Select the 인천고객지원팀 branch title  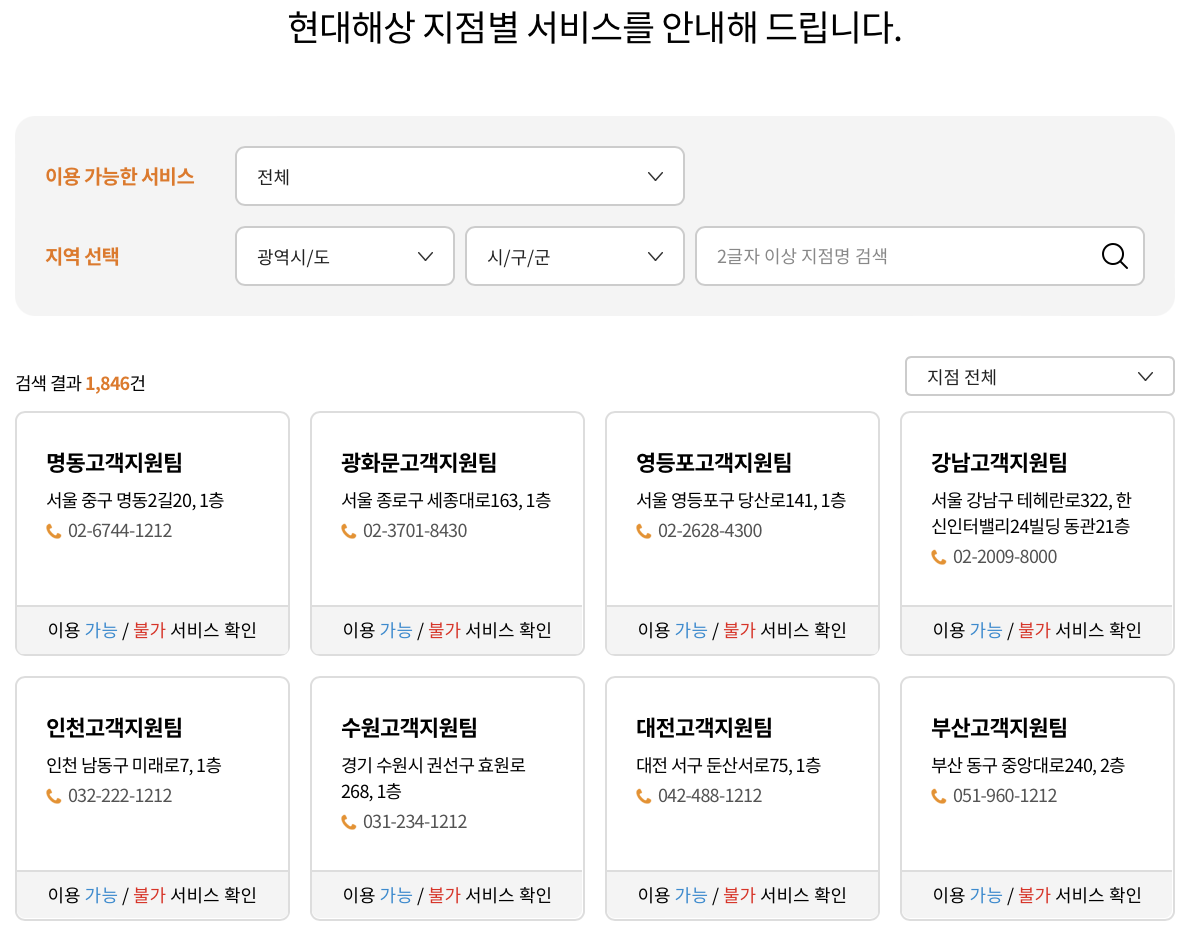click(x=114, y=727)
